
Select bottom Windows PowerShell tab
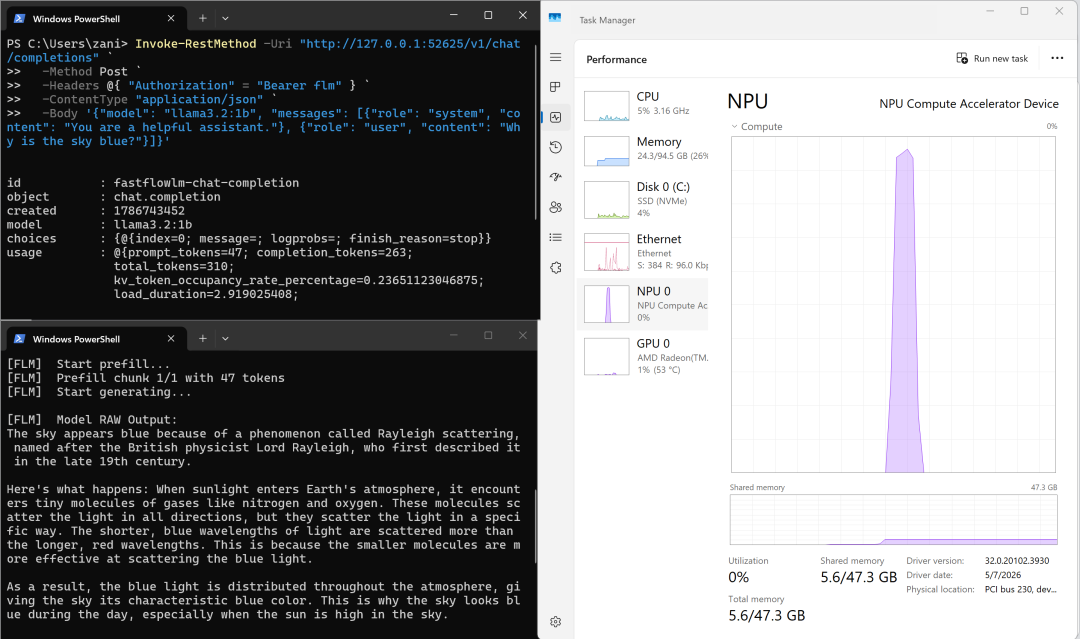point(95,338)
